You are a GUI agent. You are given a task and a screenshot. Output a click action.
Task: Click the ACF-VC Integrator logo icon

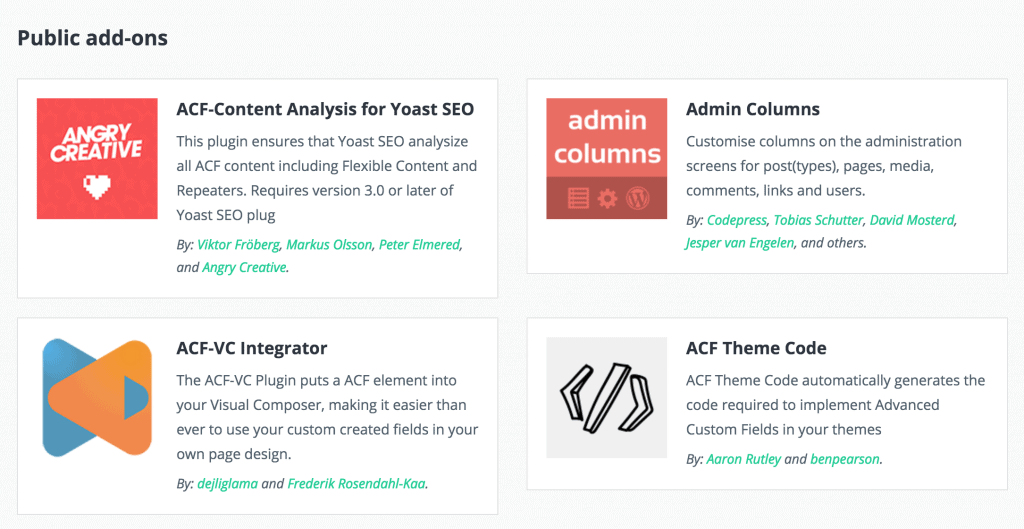coord(97,397)
